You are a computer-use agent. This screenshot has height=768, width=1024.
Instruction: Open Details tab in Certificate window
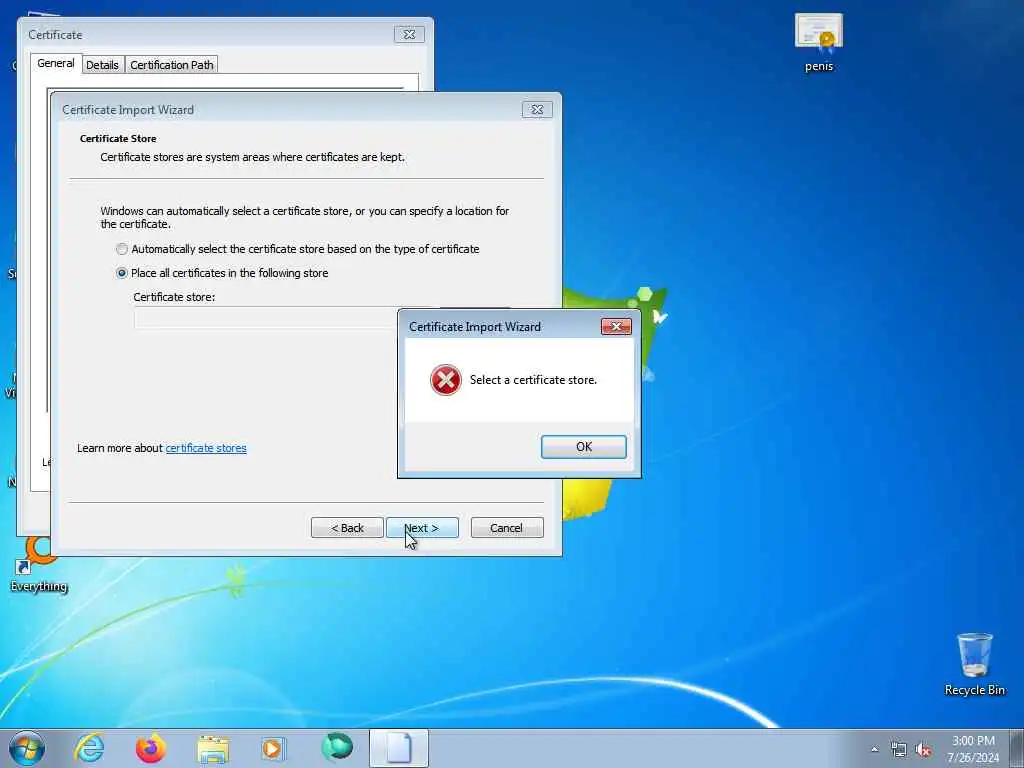(103, 65)
